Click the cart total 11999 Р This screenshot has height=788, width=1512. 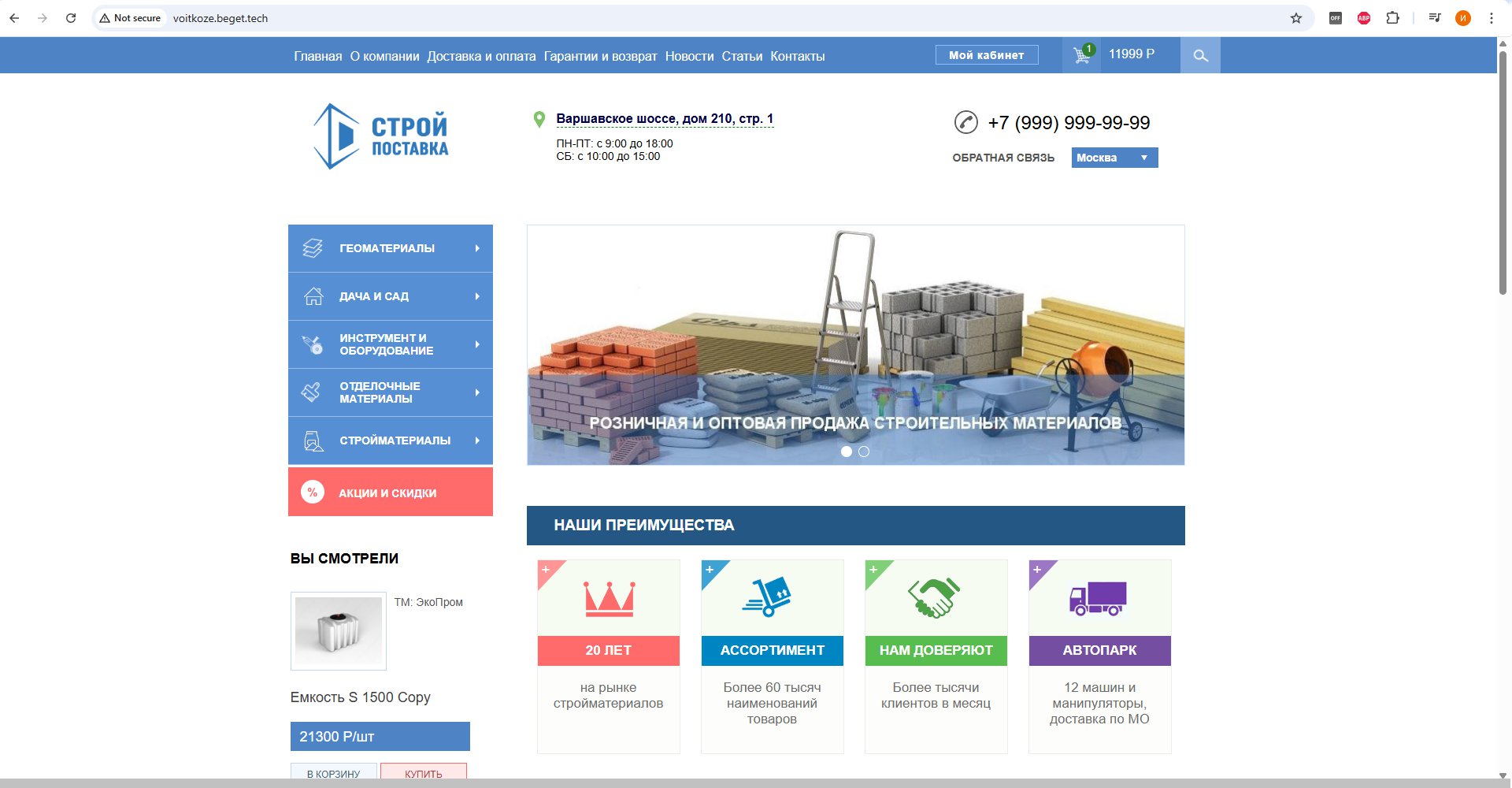tap(1132, 54)
